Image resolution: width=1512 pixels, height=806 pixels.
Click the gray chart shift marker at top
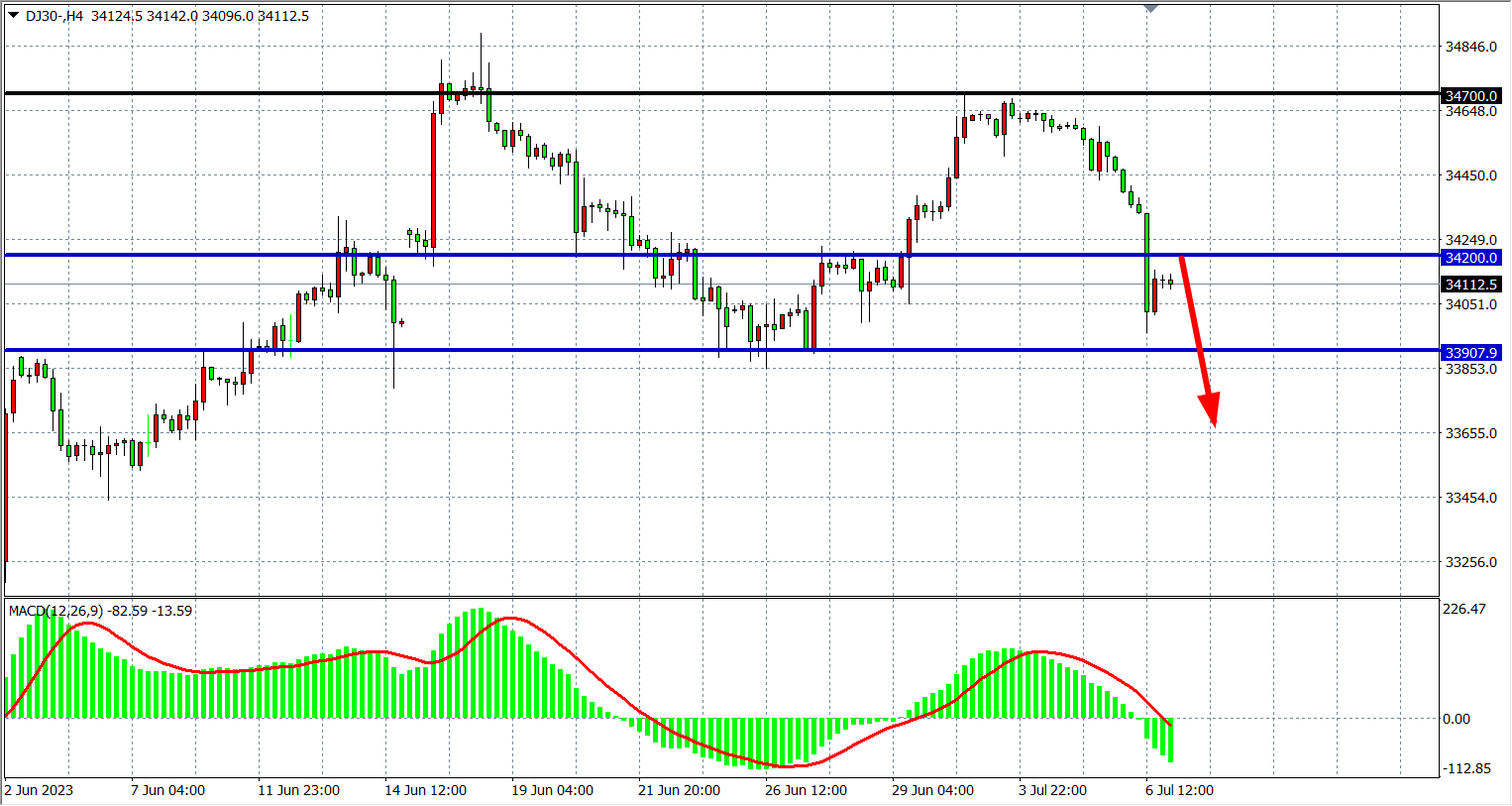pos(1150,8)
